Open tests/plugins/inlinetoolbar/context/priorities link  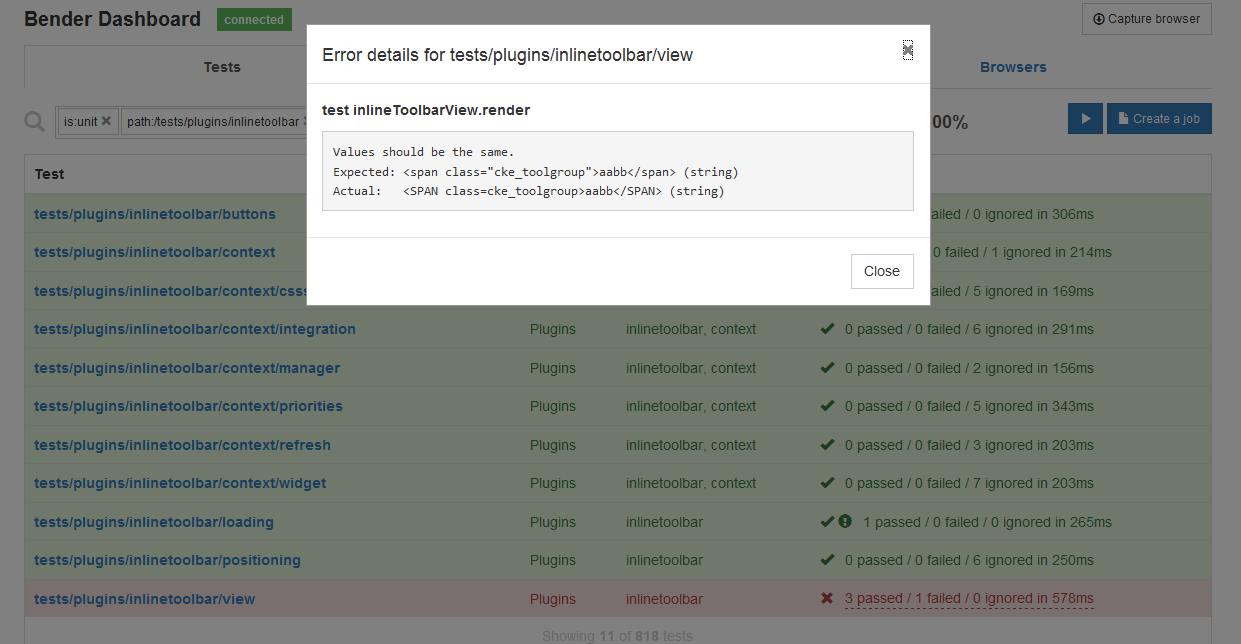pyautogui.click(x=188, y=406)
